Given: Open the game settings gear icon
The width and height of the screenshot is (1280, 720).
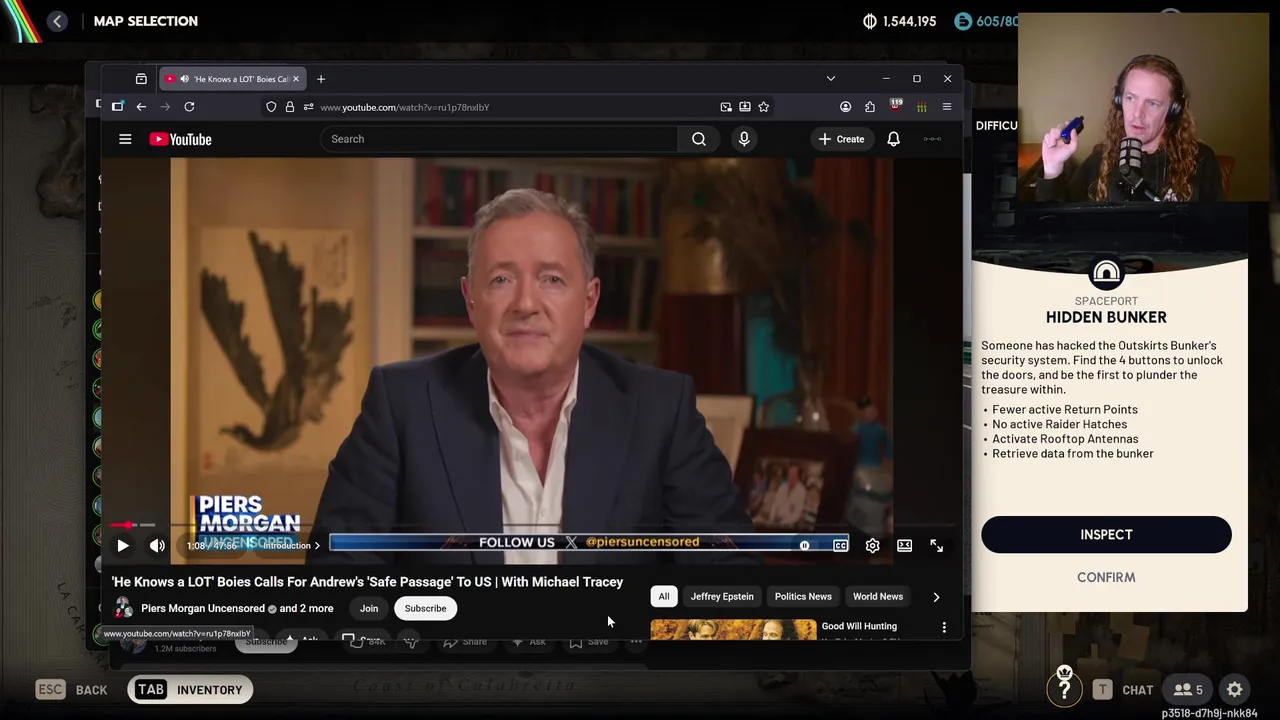Looking at the screenshot, I should point(1235,689).
